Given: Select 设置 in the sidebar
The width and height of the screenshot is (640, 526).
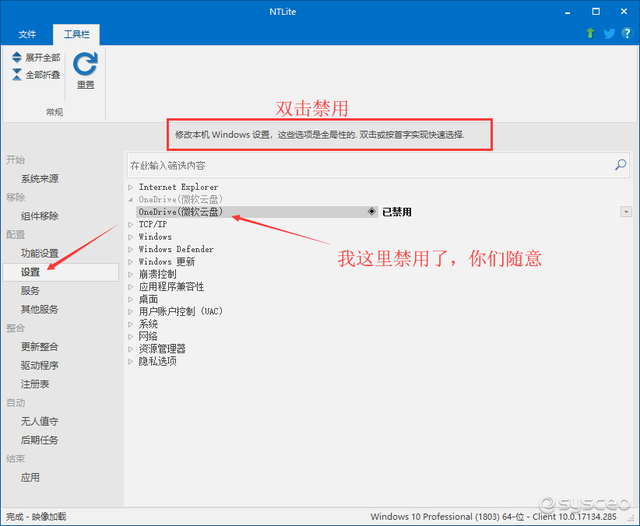Looking at the screenshot, I should [60, 272].
